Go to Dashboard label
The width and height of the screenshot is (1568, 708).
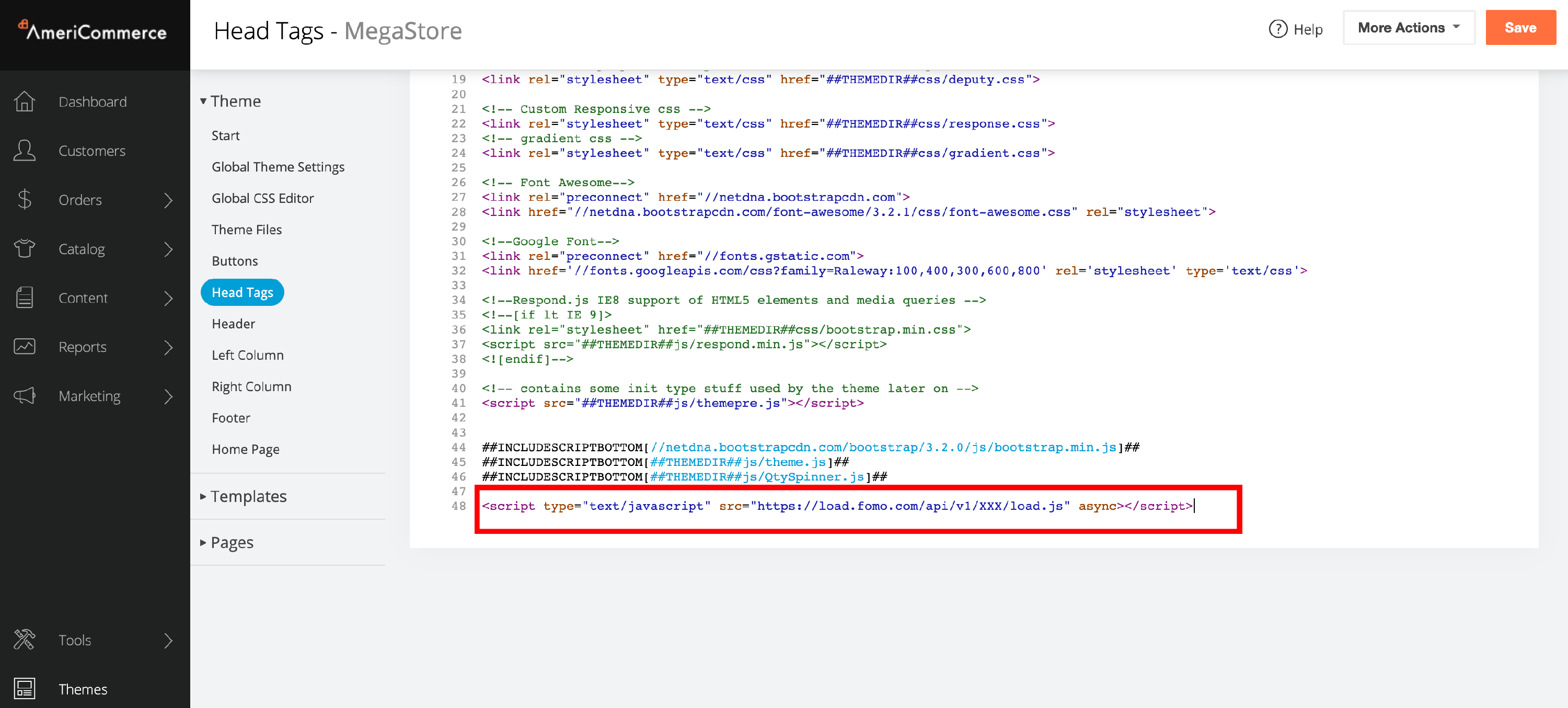(x=93, y=101)
